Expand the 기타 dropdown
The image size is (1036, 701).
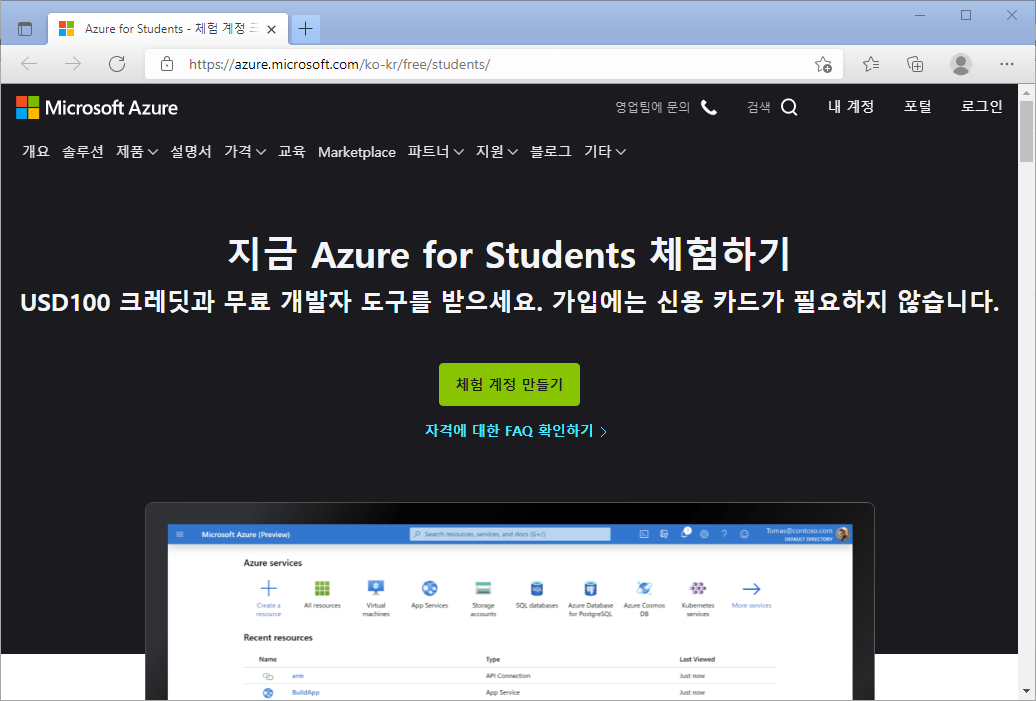coord(605,151)
